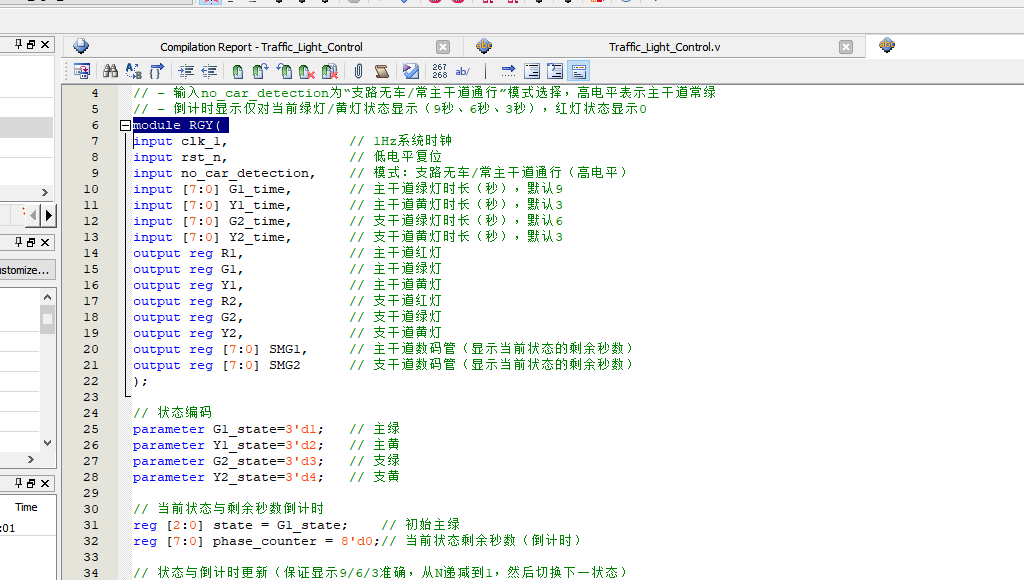Image resolution: width=1024 pixels, height=580 pixels.
Task: Click 'SMG2' on line 21
Action: click(x=285, y=365)
